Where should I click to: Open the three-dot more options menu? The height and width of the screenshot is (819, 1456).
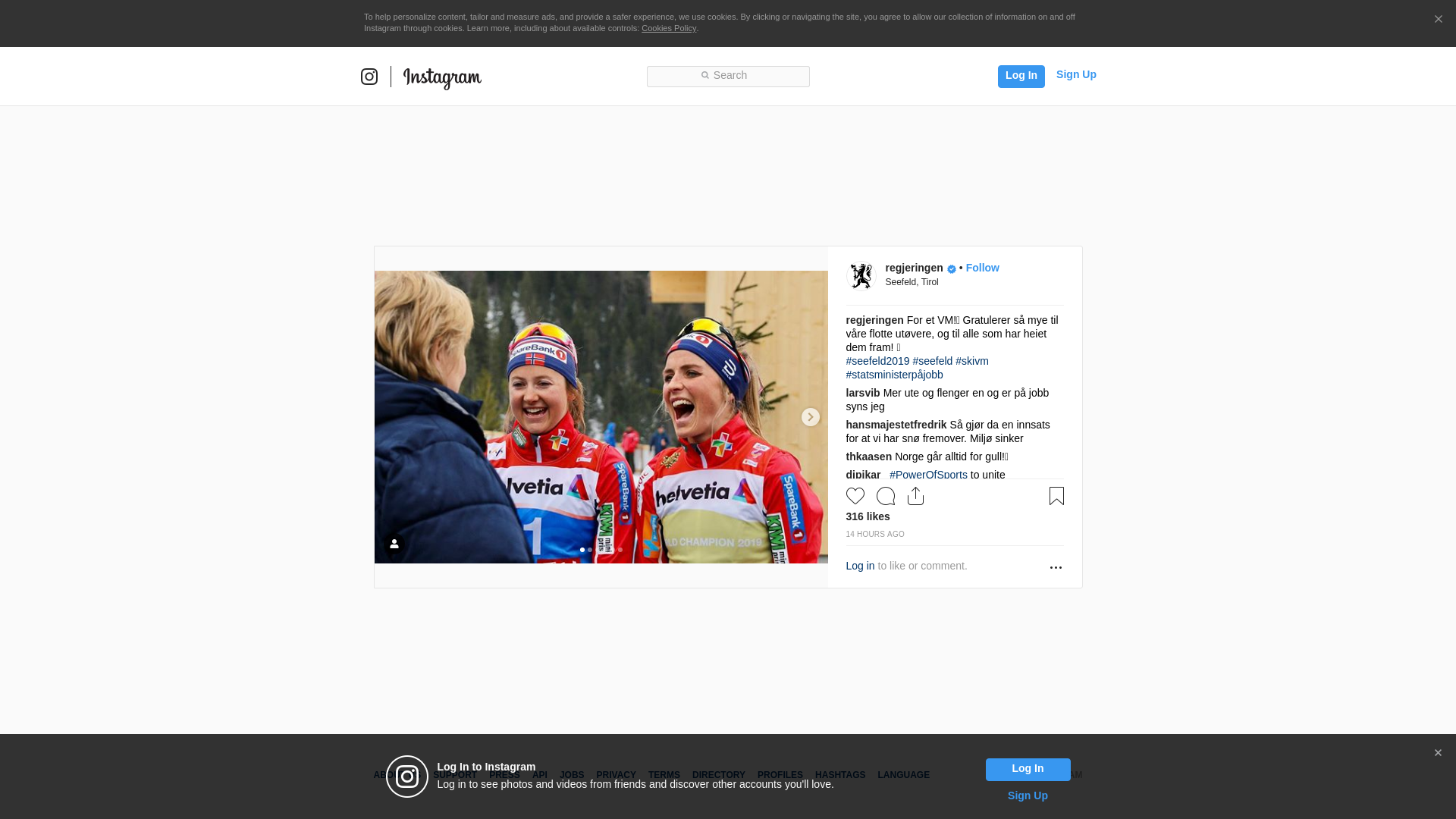(x=1056, y=567)
